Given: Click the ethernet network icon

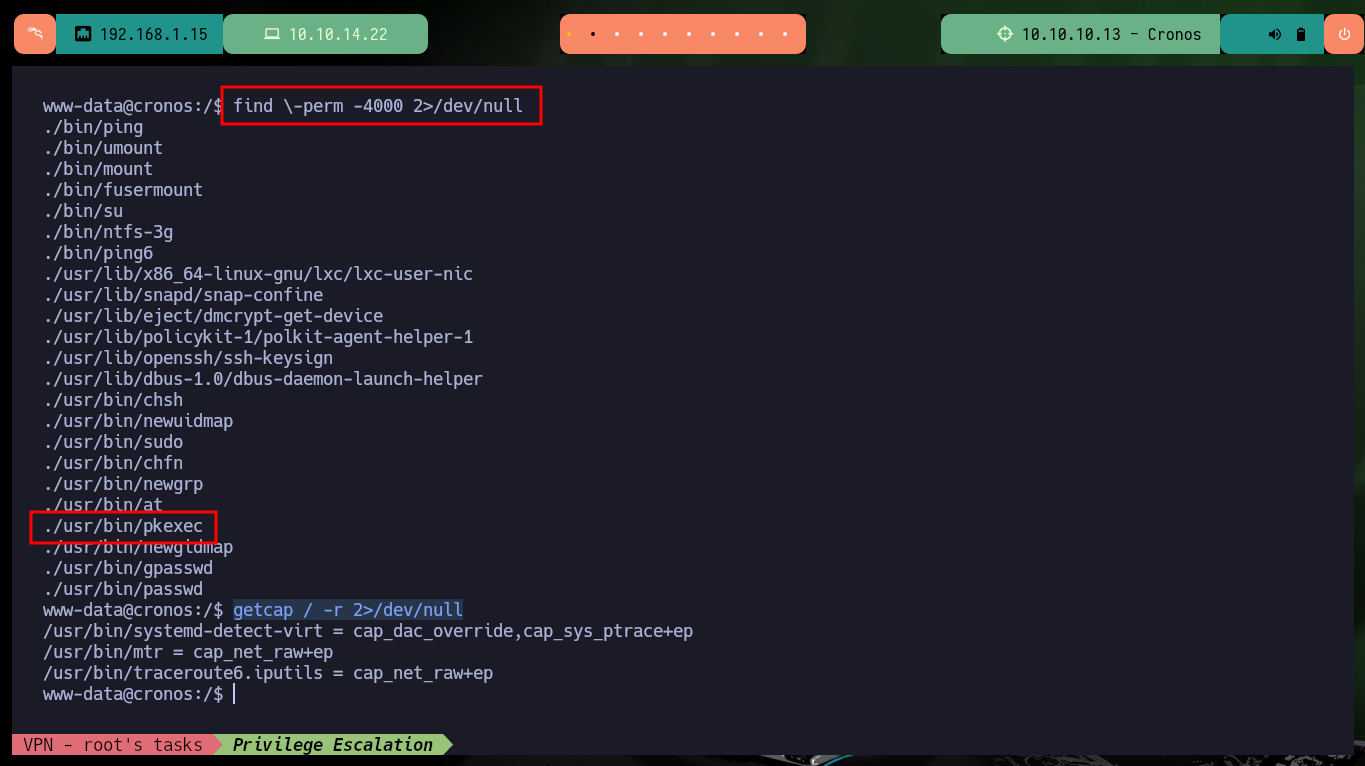Looking at the screenshot, I should tap(83, 34).
